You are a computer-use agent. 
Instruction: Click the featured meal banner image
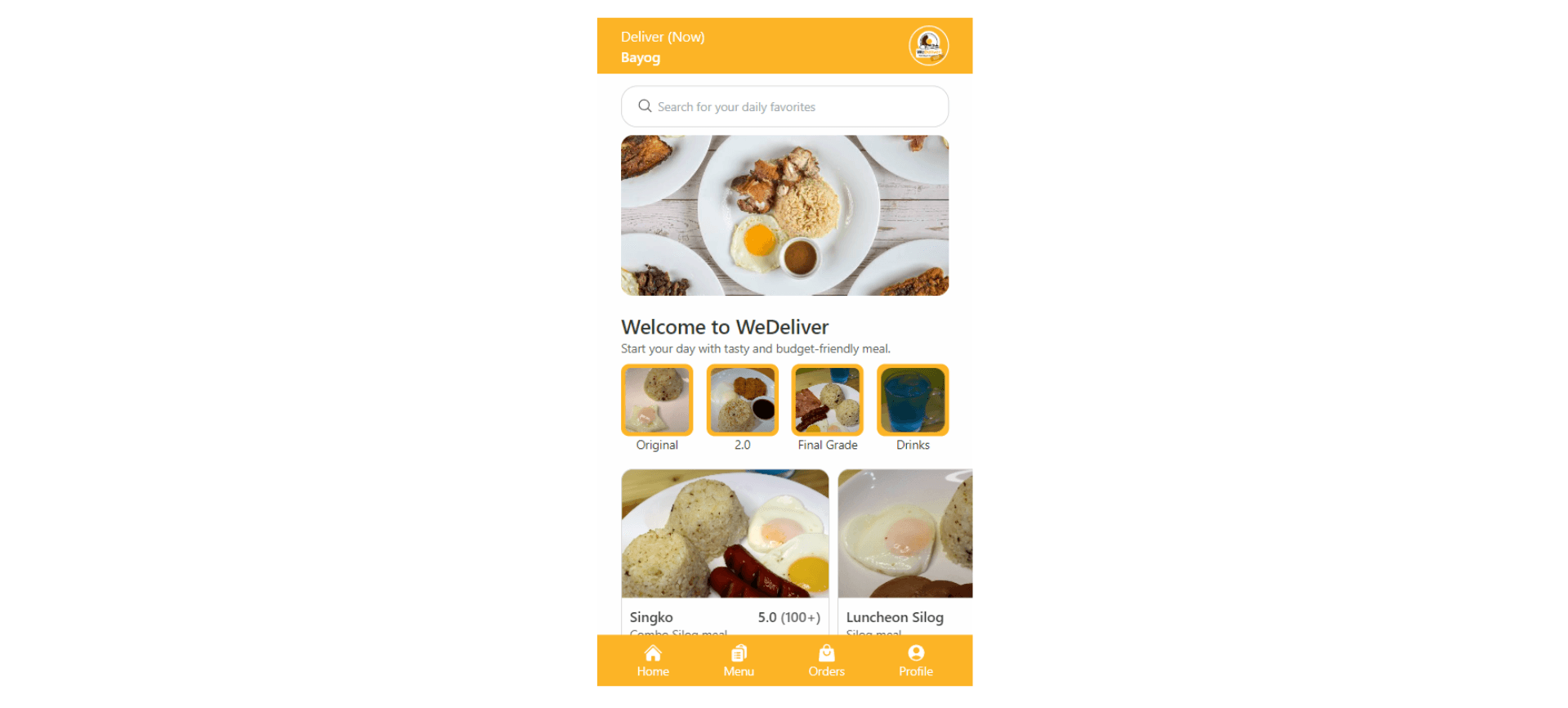[784, 215]
